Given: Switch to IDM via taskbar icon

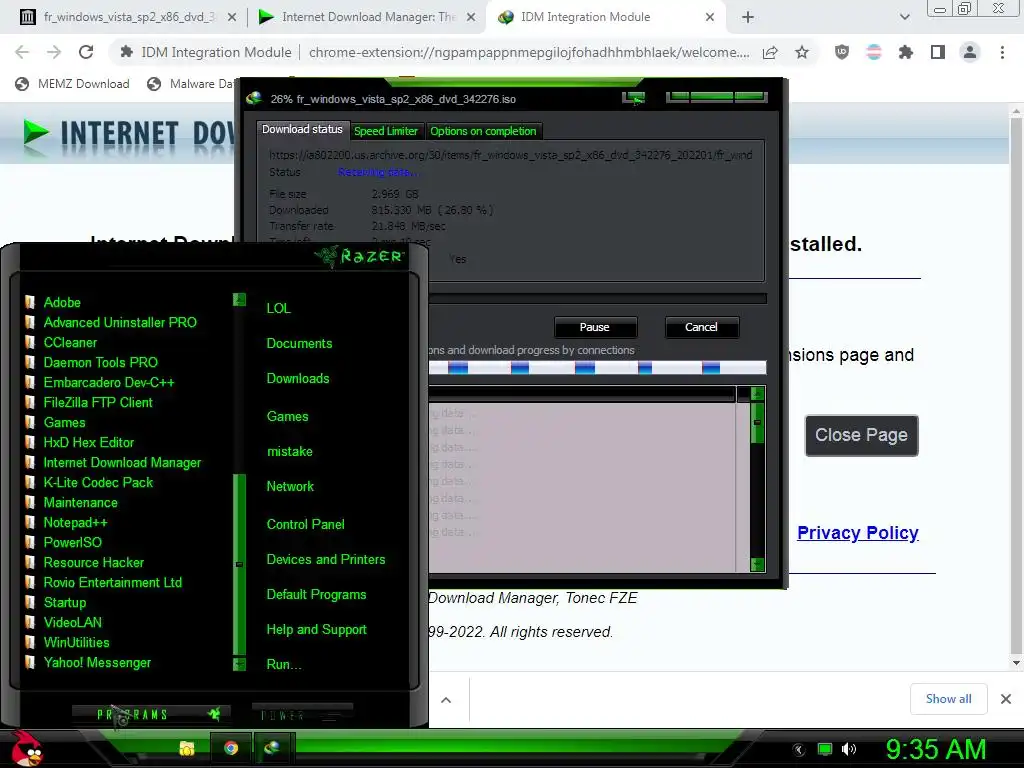Looking at the screenshot, I should point(272,748).
